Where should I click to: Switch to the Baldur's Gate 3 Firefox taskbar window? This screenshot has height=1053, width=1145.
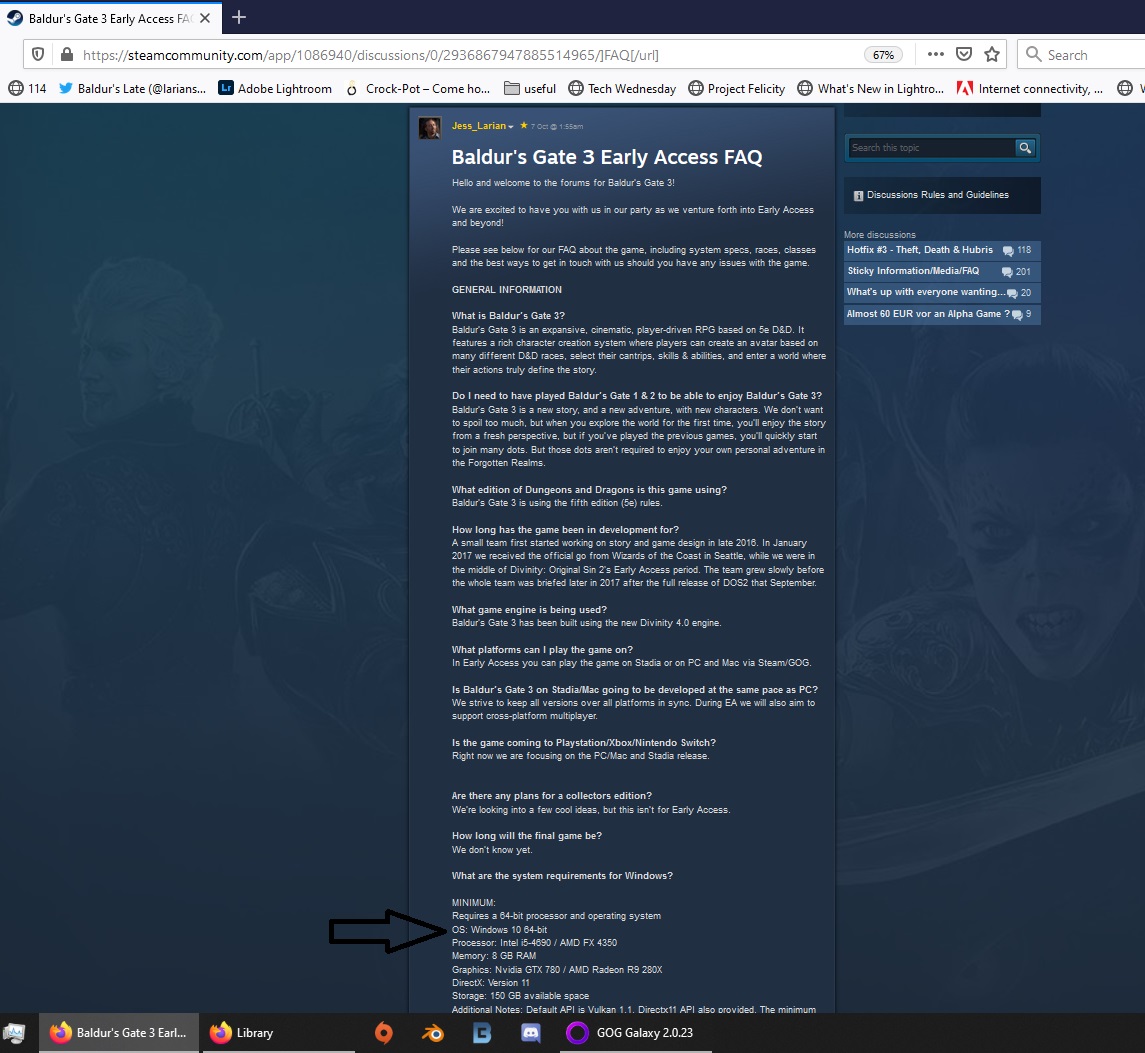pos(118,1033)
